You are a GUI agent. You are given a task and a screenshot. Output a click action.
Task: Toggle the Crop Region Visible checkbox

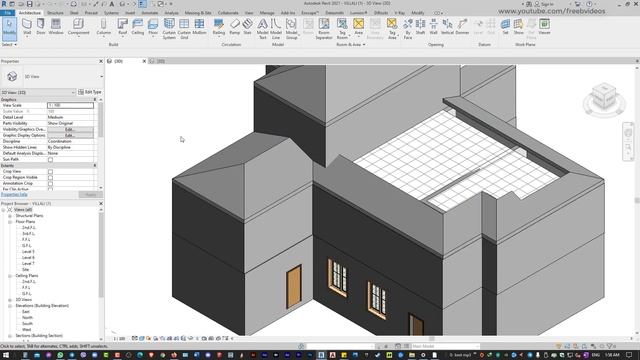point(50,178)
